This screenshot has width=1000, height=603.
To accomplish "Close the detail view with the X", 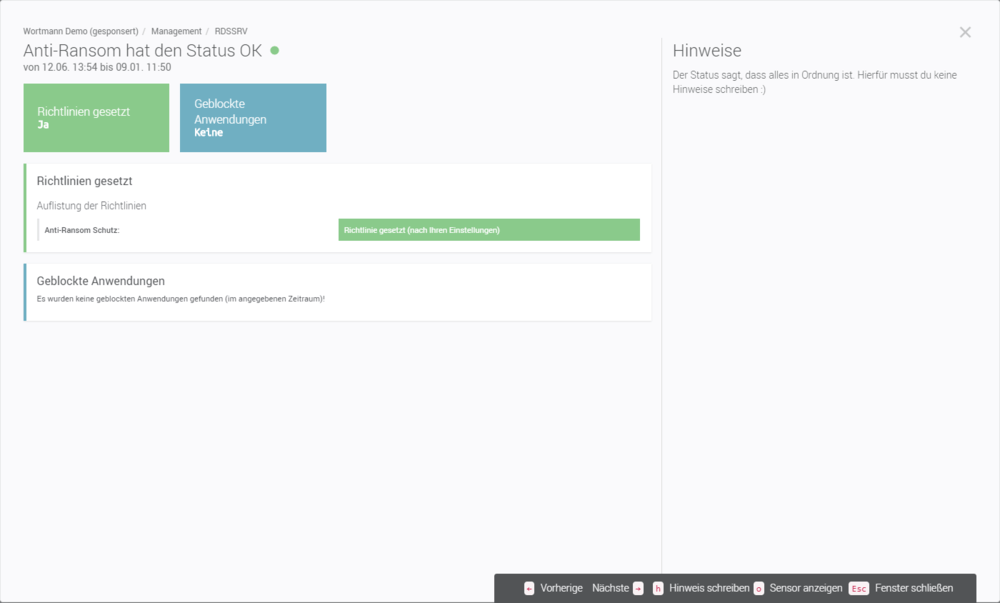I will tap(965, 32).
